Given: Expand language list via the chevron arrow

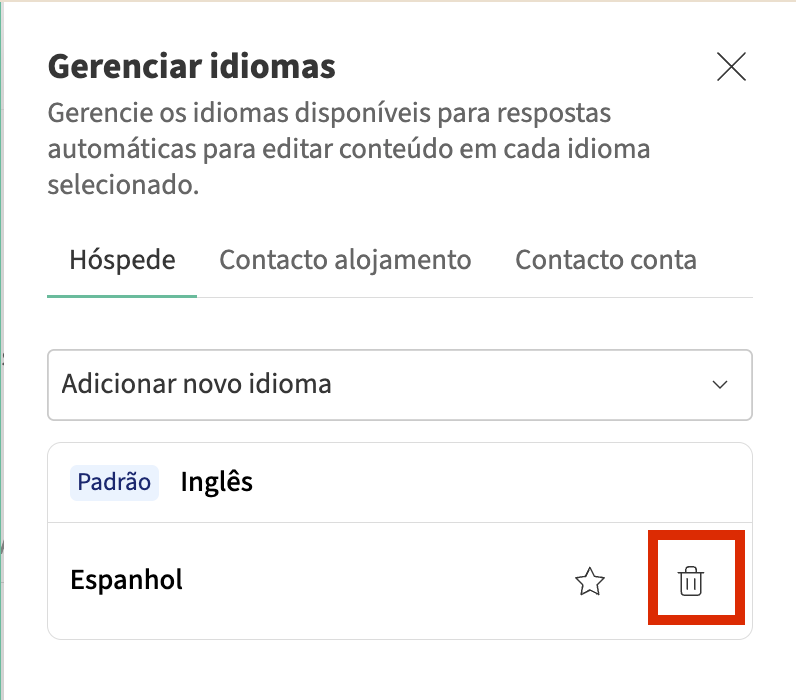Looking at the screenshot, I should coord(719,385).
